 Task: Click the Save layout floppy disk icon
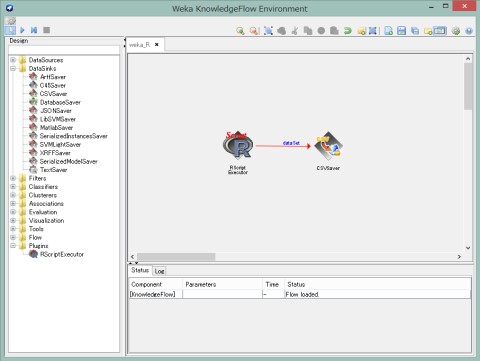pos(402,31)
